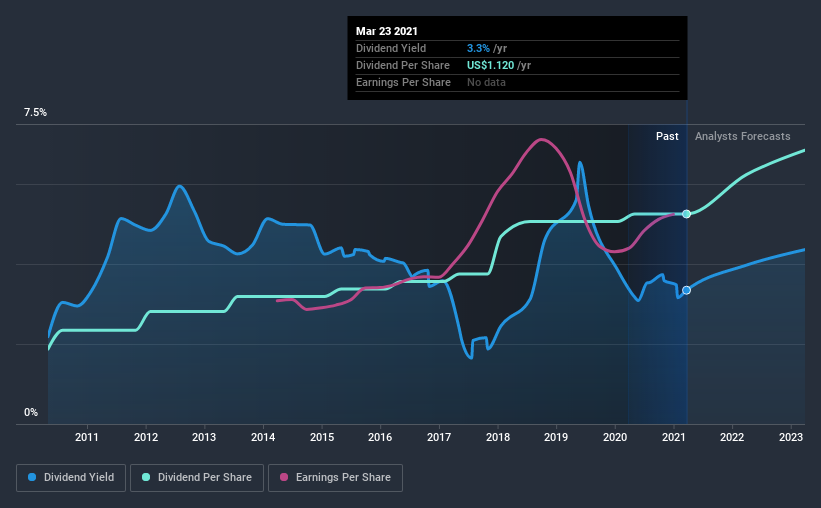
Task: Toggle the Dividend Yield legend button
Action: pos(71,478)
